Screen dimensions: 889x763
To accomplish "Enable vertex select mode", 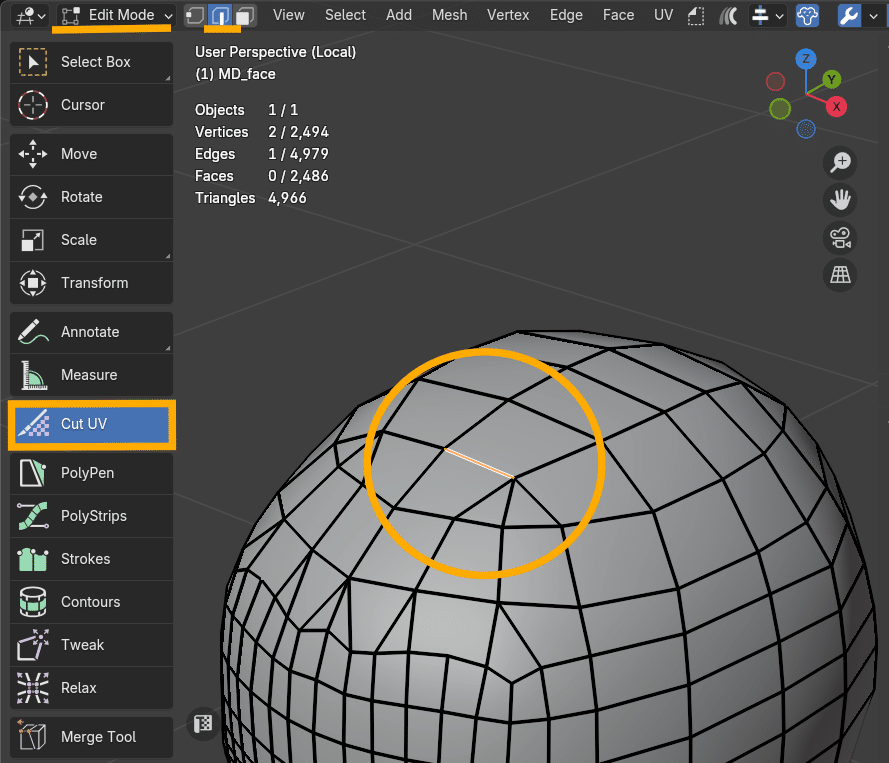I will pyautogui.click(x=194, y=15).
